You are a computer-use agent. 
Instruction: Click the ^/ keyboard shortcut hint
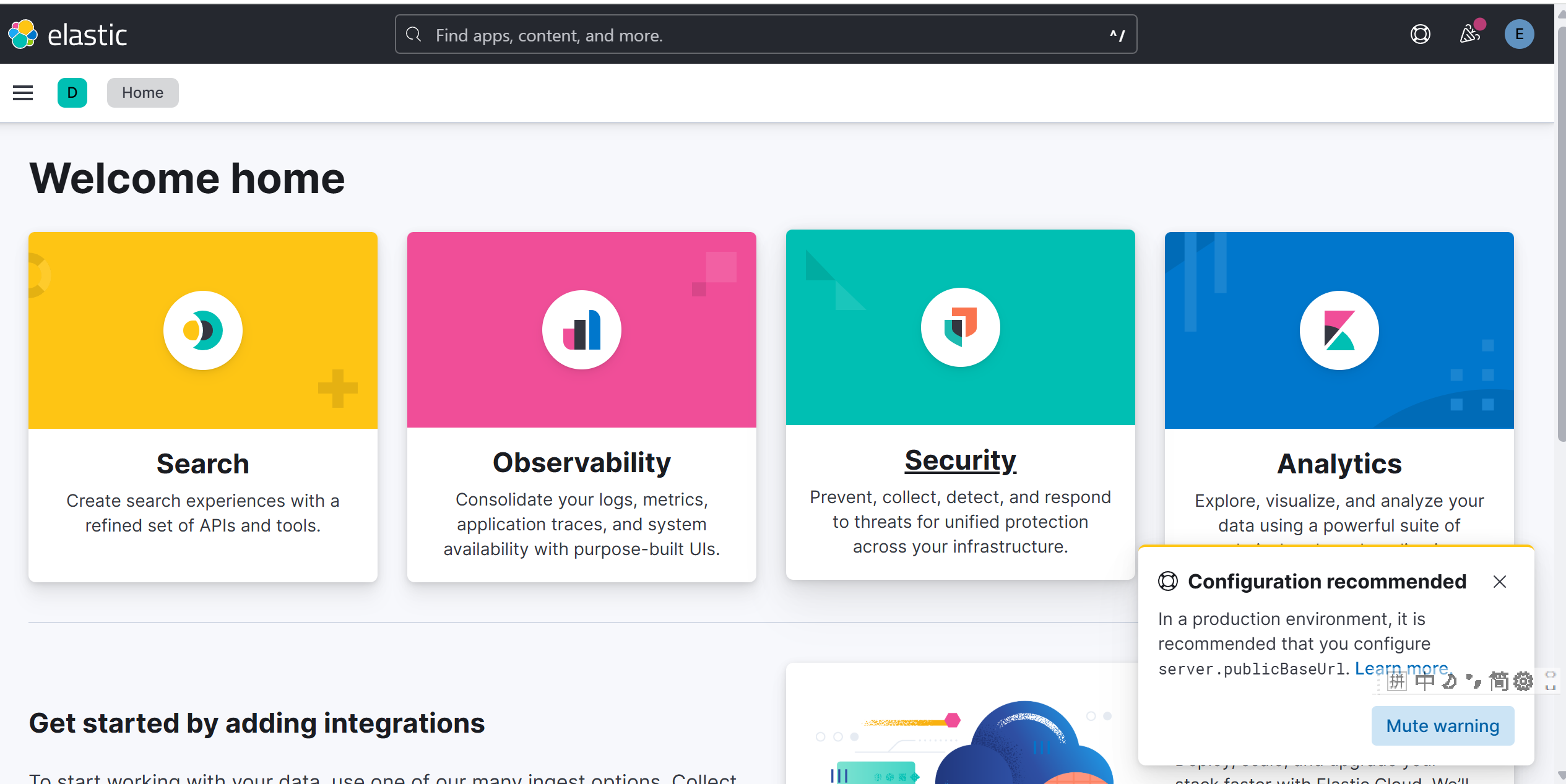tap(1117, 35)
